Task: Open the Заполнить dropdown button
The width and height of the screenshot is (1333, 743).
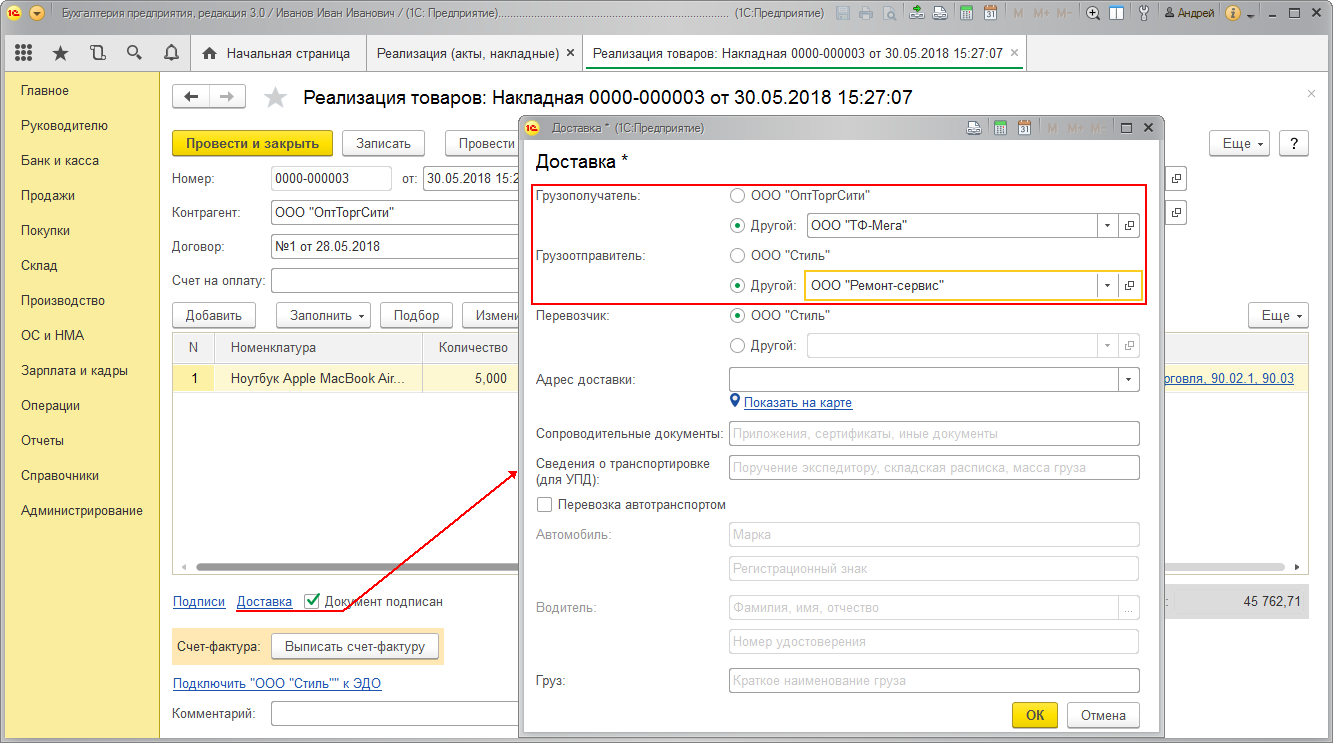Action: (323, 315)
